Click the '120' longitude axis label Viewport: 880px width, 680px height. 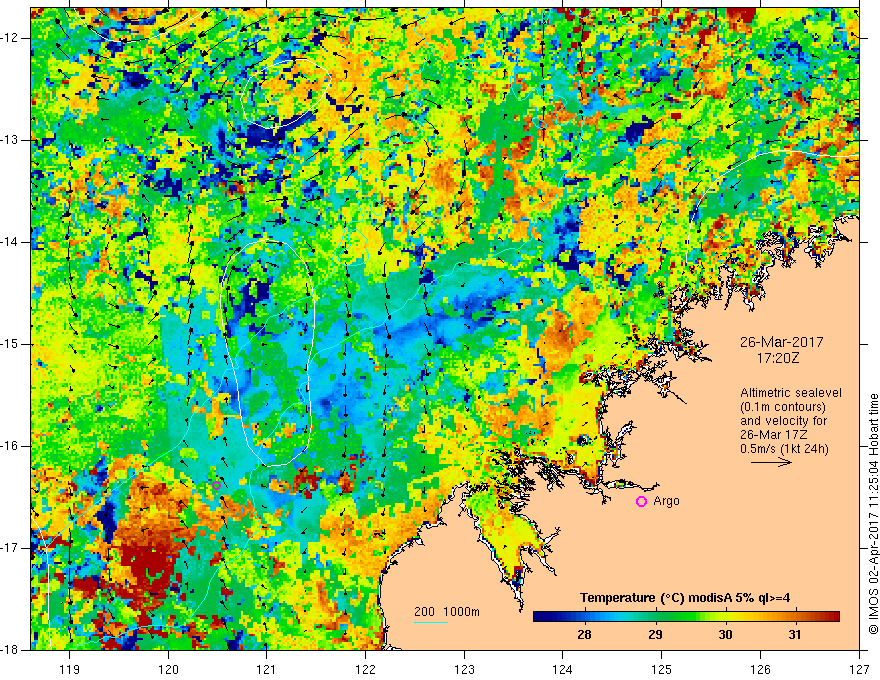168,669
